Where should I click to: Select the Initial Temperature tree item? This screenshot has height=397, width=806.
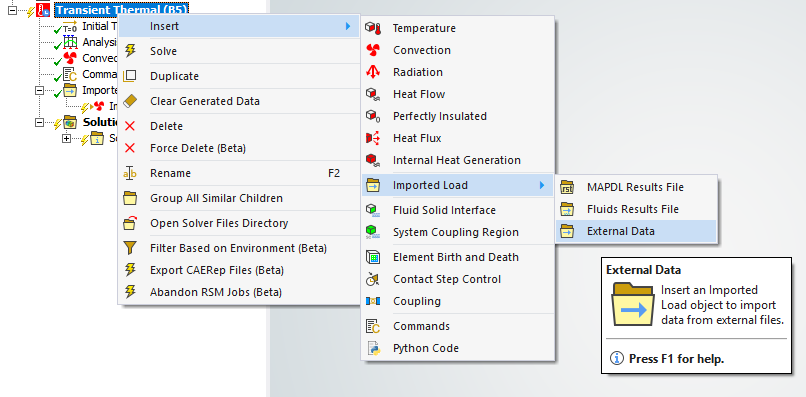(x=100, y=26)
